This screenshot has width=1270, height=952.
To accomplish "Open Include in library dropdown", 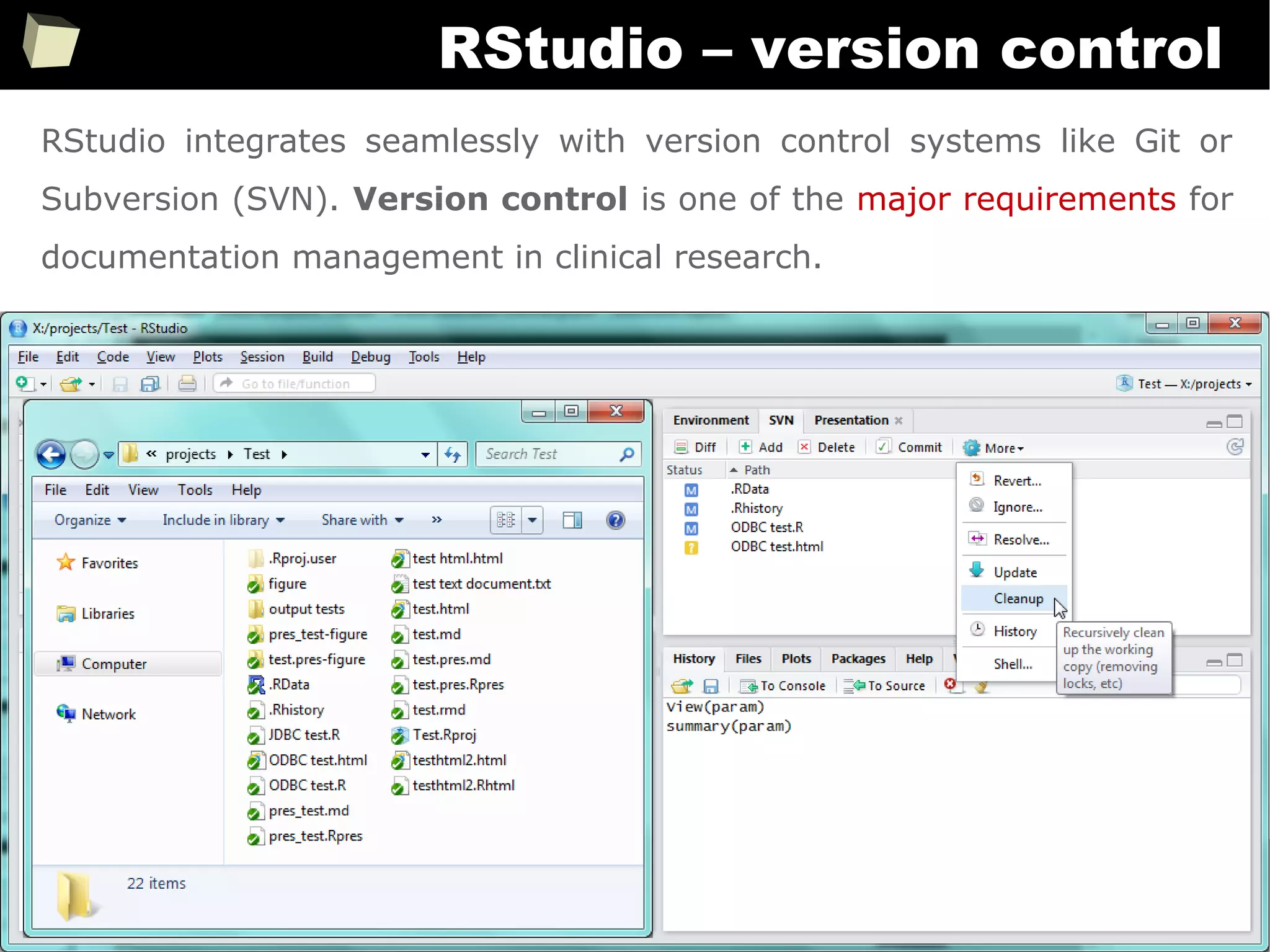I will point(224,520).
